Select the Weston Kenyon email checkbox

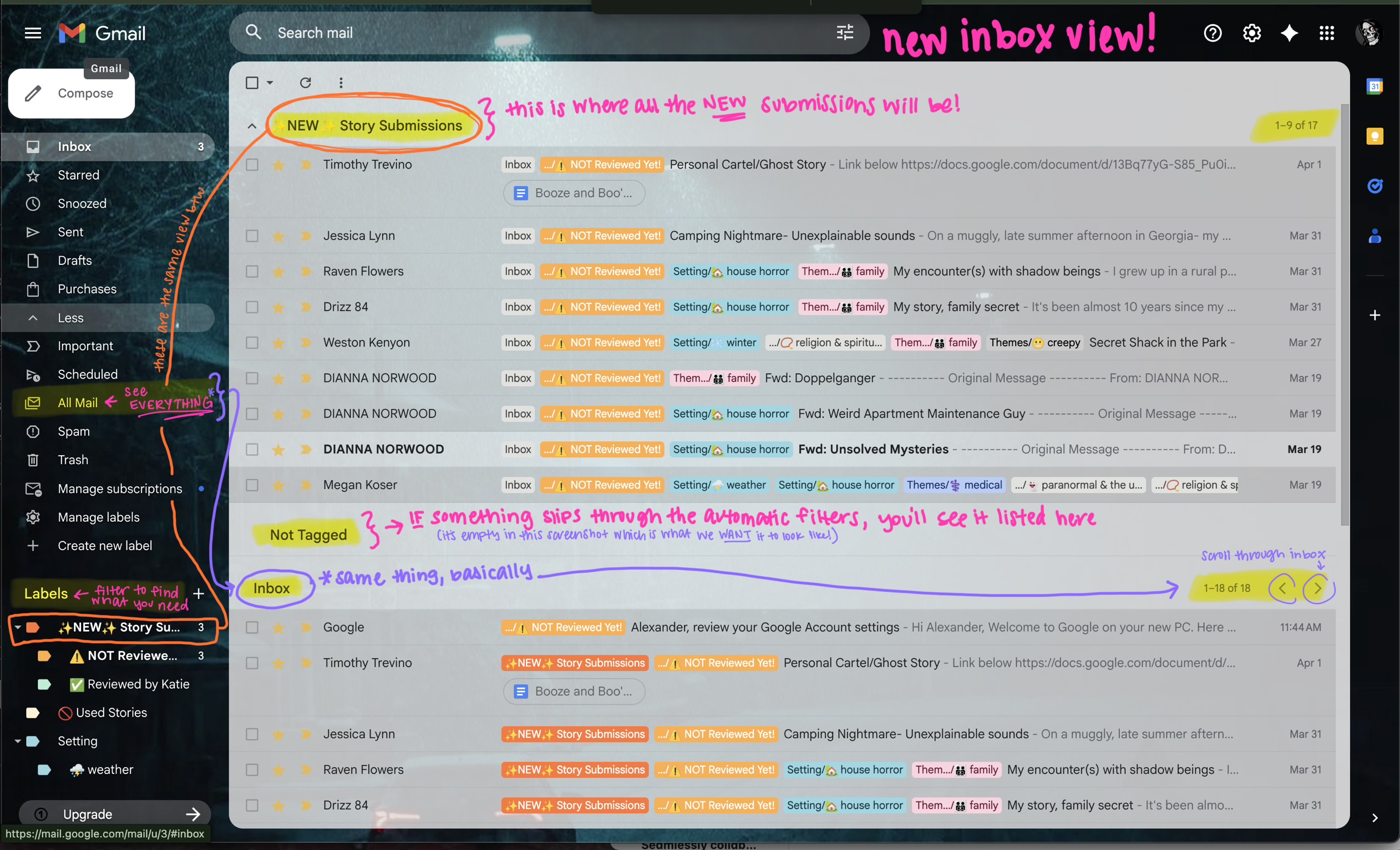click(x=252, y=343)
